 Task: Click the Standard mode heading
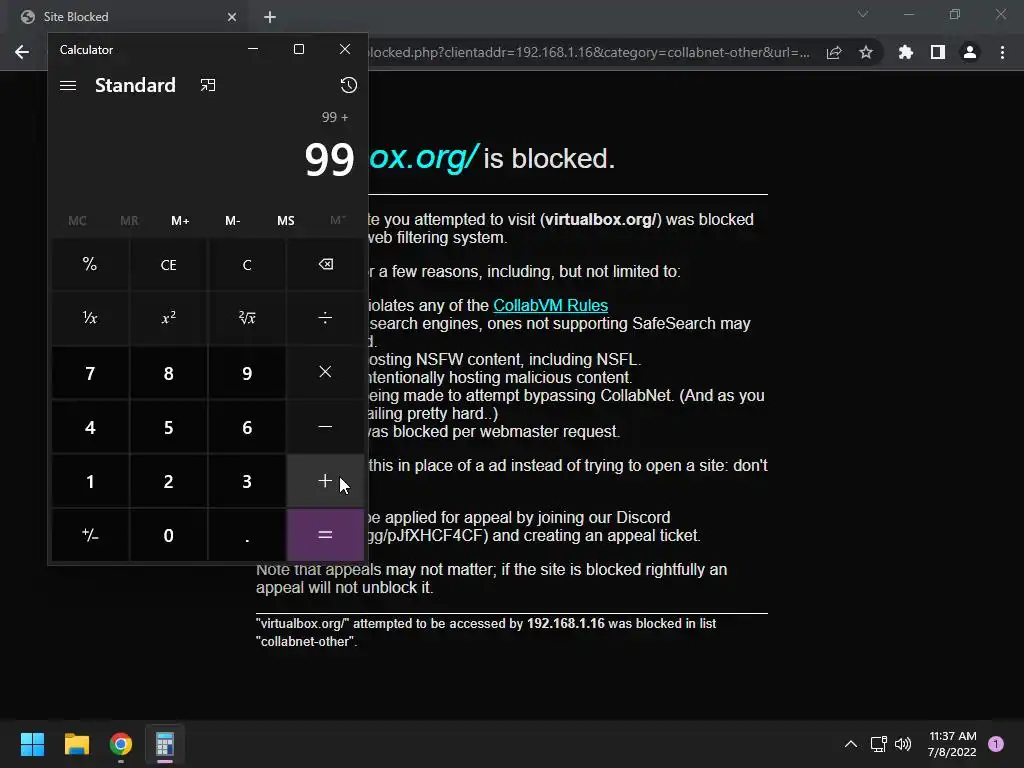coord(135,86)
